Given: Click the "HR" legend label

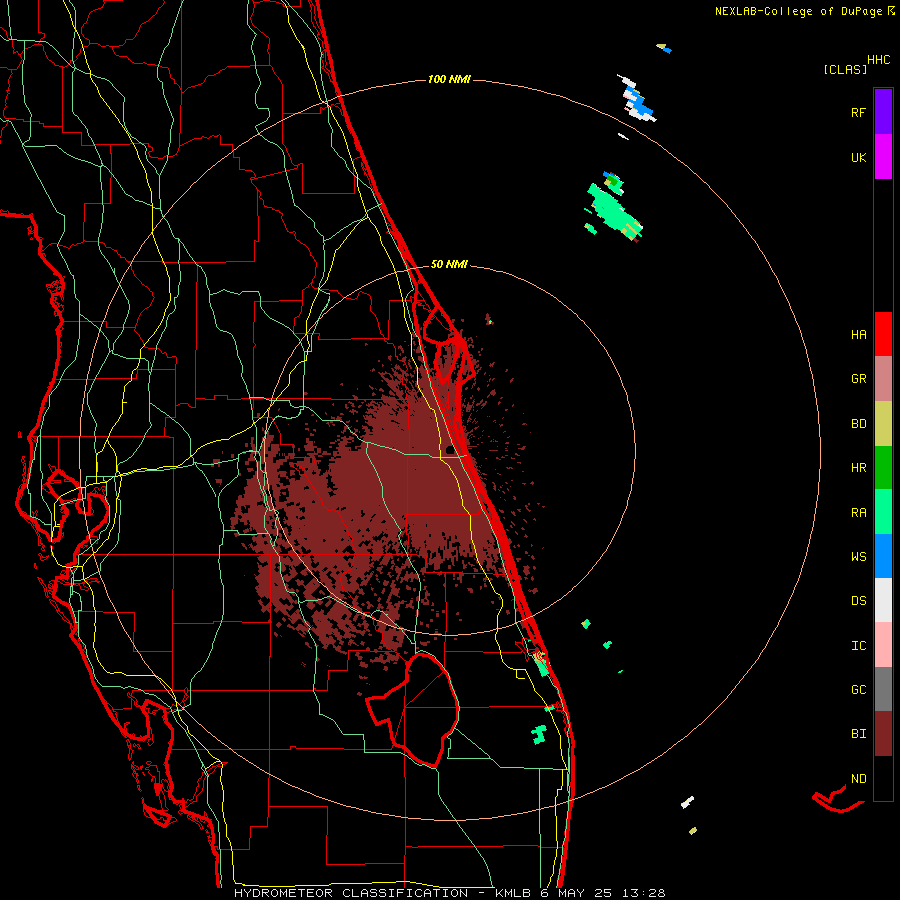Looking at the screenshot, I should [858, 468].
